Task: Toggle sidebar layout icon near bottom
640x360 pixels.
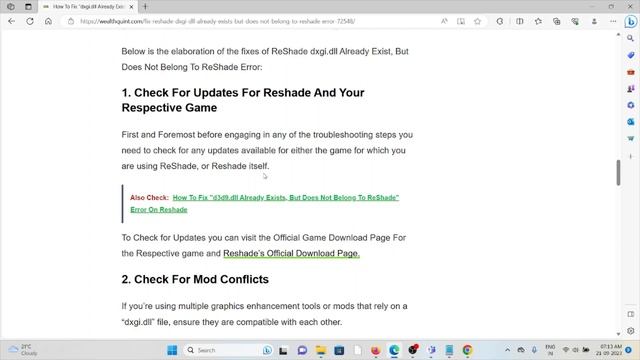Action: point(631,314)
